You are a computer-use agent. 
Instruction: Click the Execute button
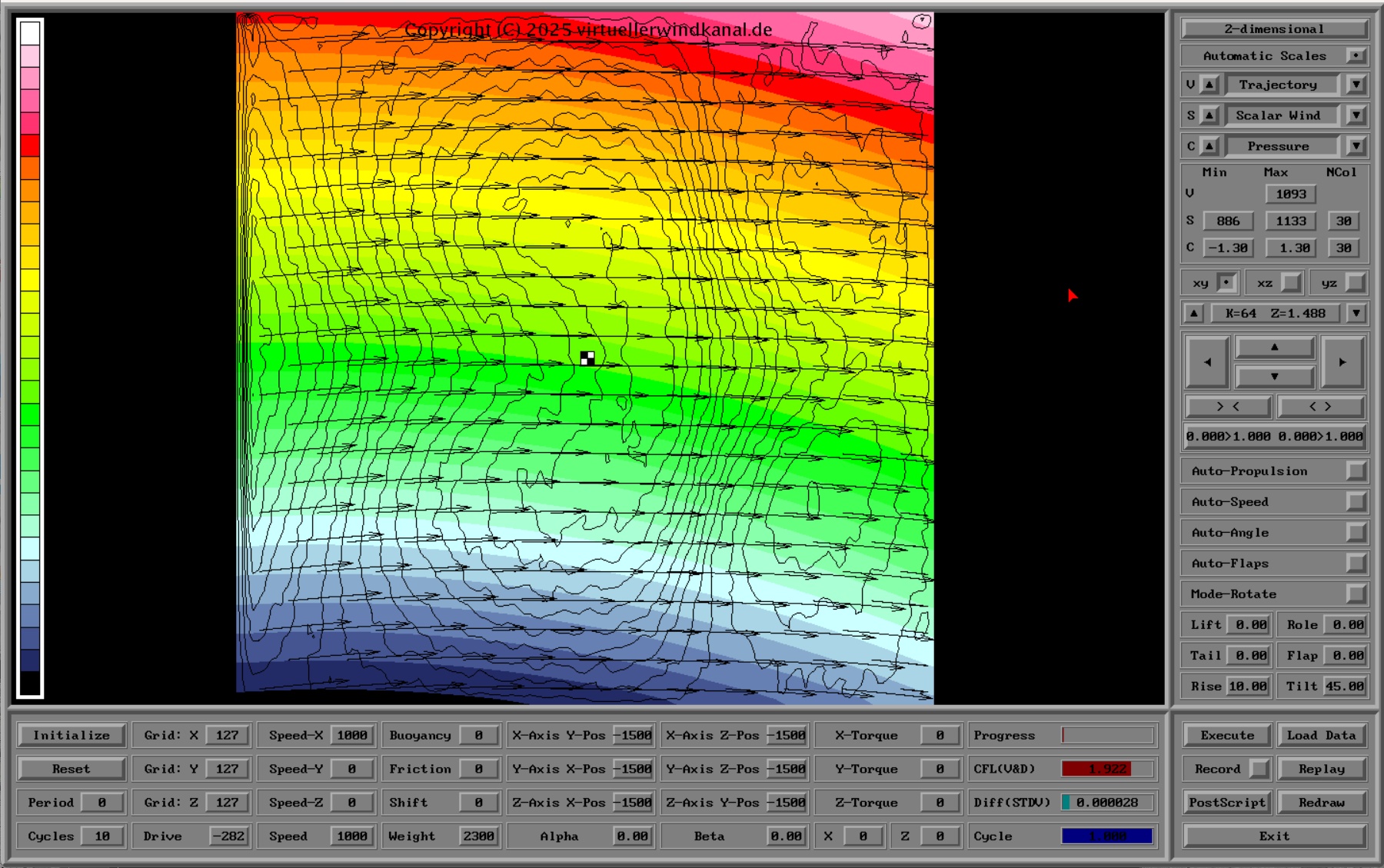[1227, 735]
